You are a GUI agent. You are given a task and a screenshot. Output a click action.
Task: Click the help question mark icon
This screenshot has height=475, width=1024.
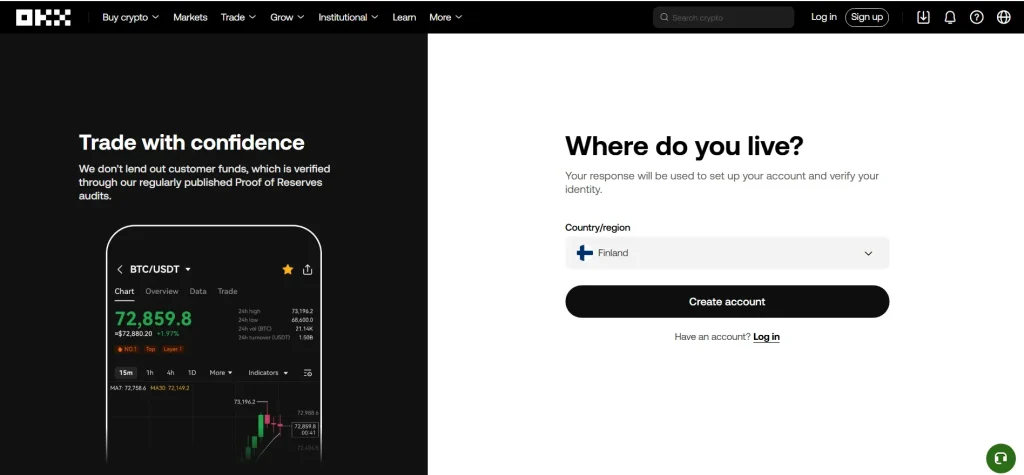(x=977, y=17)
